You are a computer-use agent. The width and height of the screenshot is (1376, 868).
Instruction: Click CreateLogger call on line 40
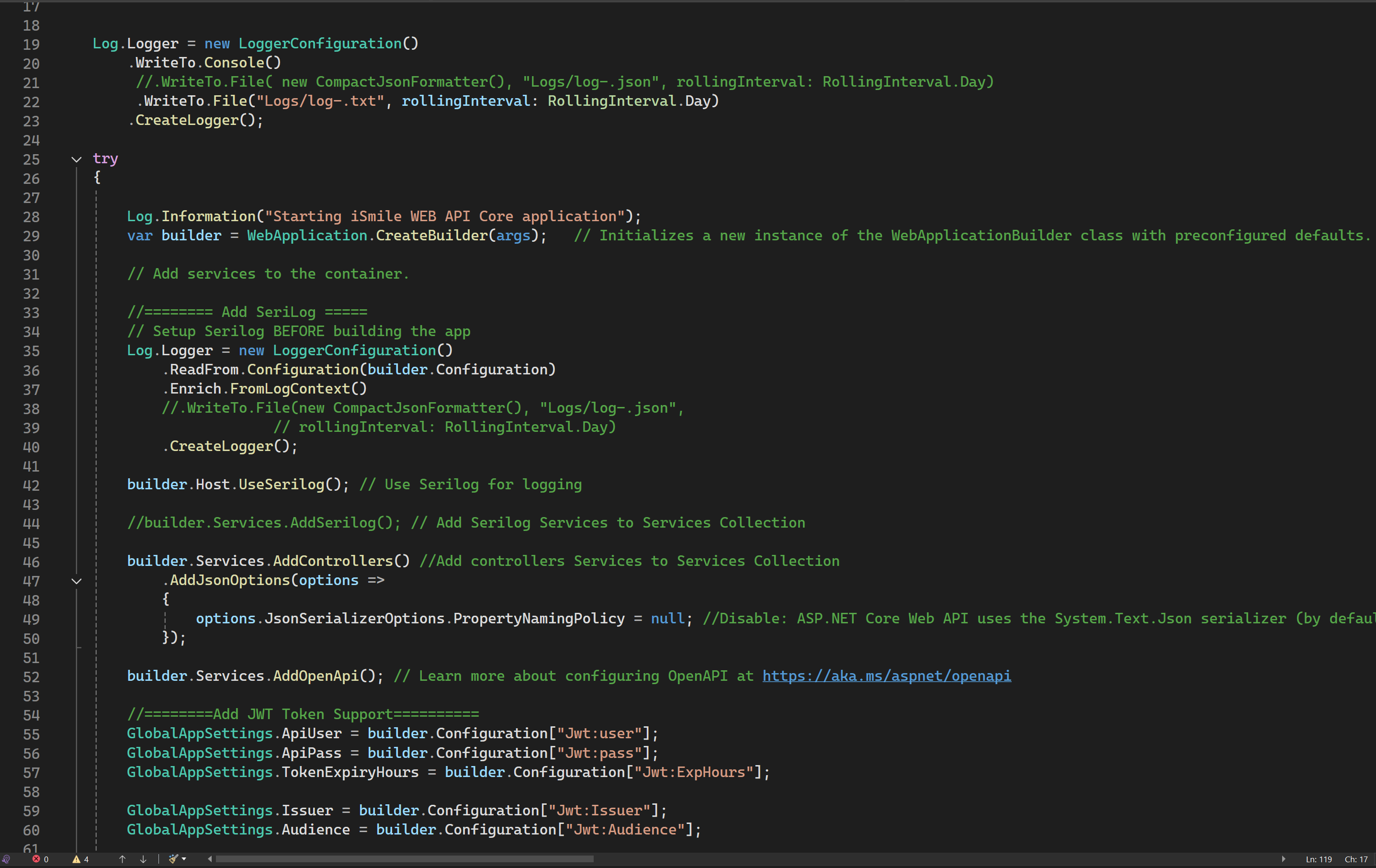pos(234,446)
